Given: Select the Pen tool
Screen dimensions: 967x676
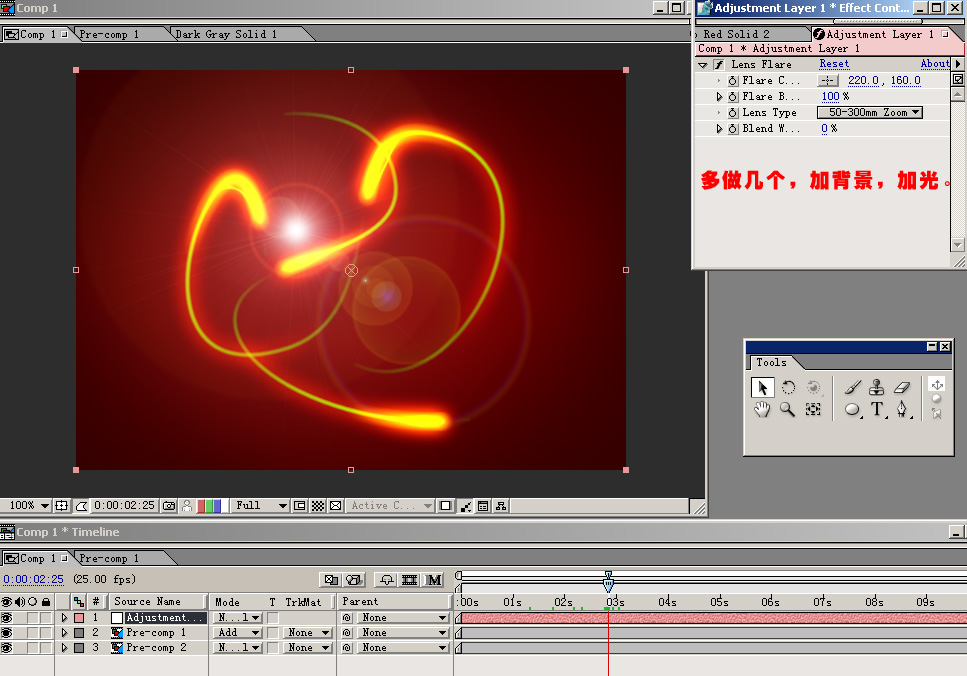Looking at the screenshot, I should point(902,409).
